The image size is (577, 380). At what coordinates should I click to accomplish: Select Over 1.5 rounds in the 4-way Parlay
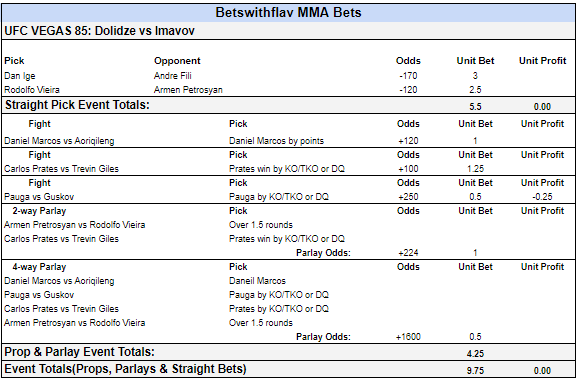point(261,323)
